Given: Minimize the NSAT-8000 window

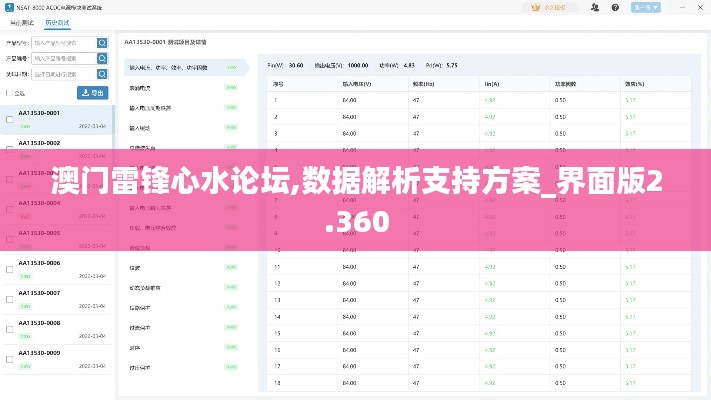Looking at the screenshot, I should [682, 8].
